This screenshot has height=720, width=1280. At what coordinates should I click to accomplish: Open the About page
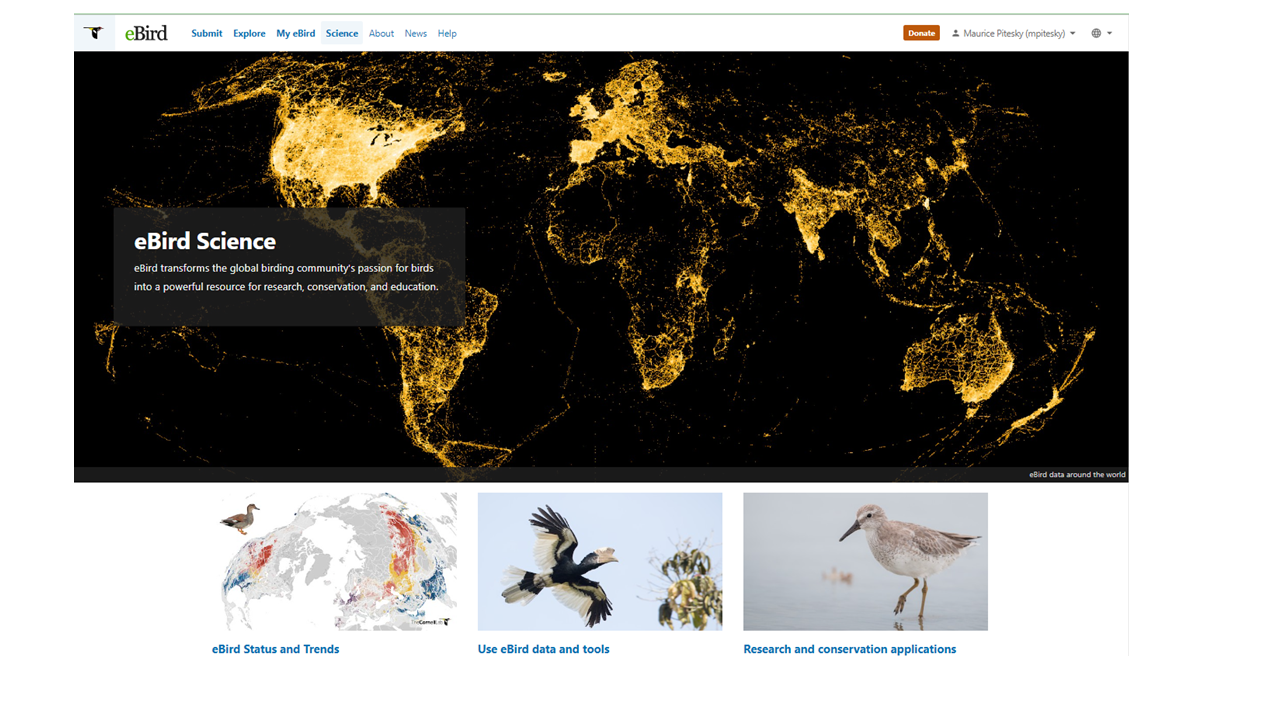381,33
